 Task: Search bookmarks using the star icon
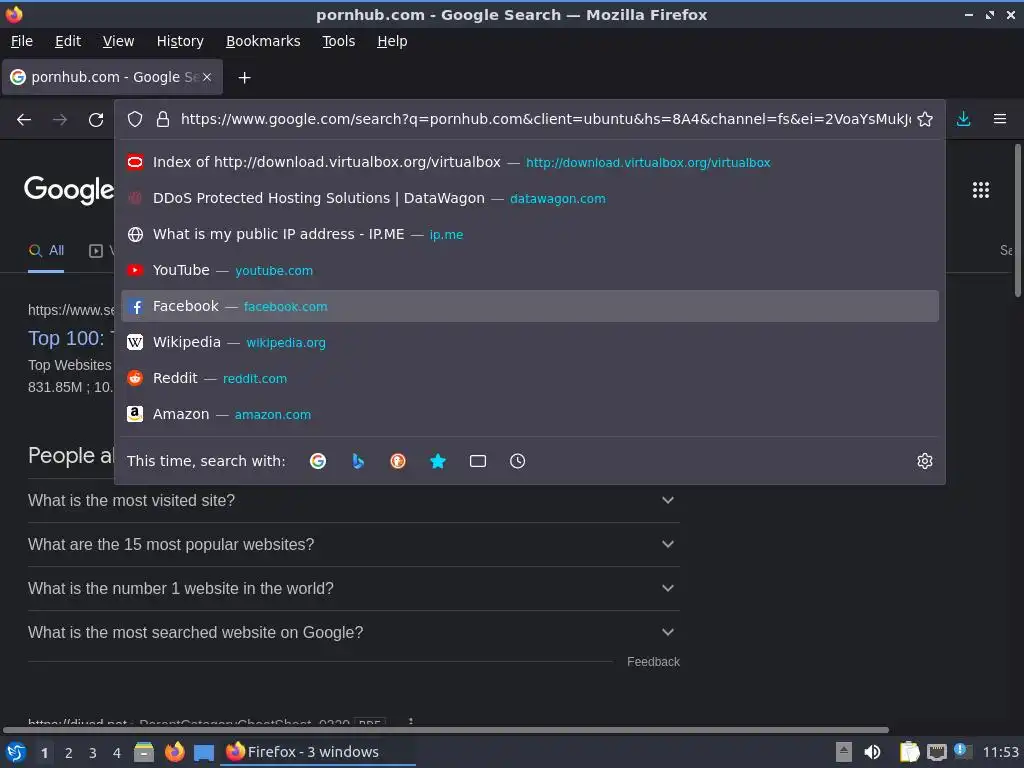pyautogui.click(x=438, y=461)
